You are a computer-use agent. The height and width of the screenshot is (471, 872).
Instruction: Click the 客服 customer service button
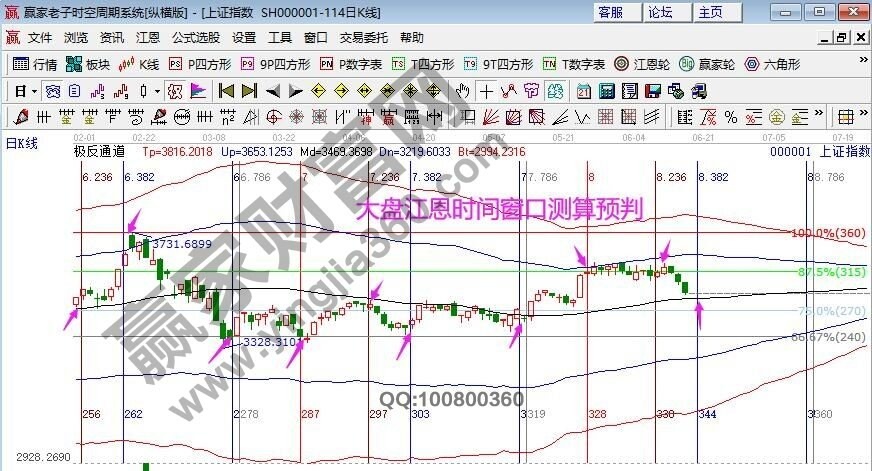[610, 12]
